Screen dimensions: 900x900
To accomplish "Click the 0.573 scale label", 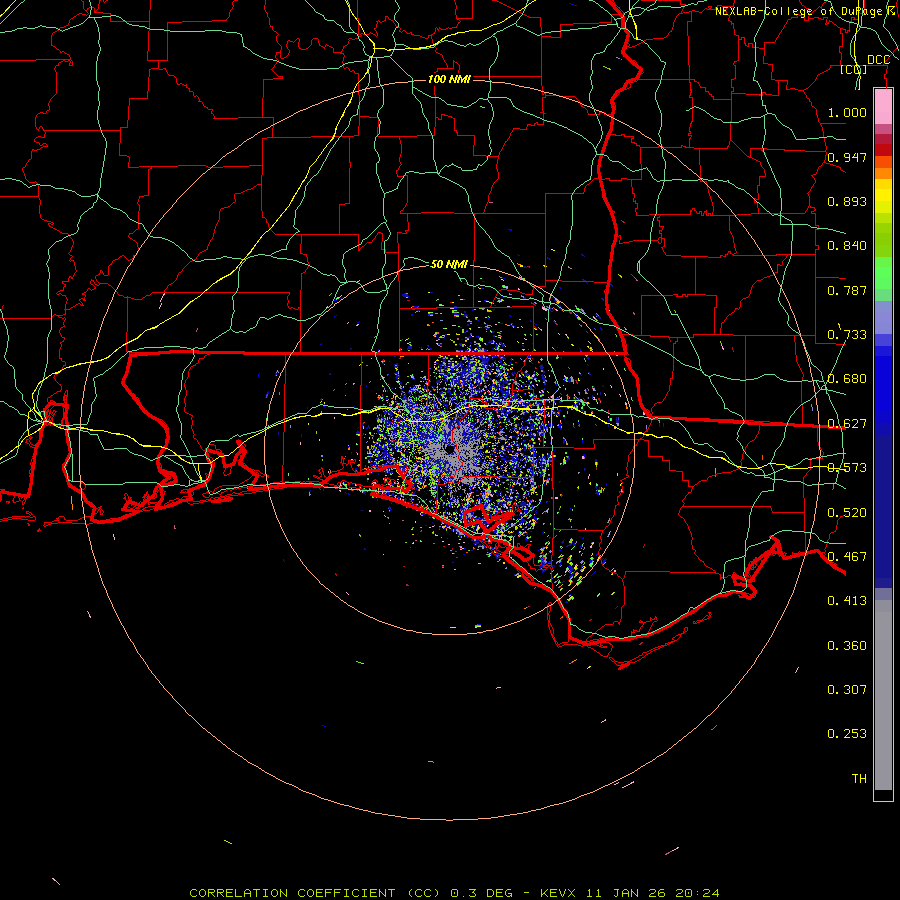I will tap(847, 468).
